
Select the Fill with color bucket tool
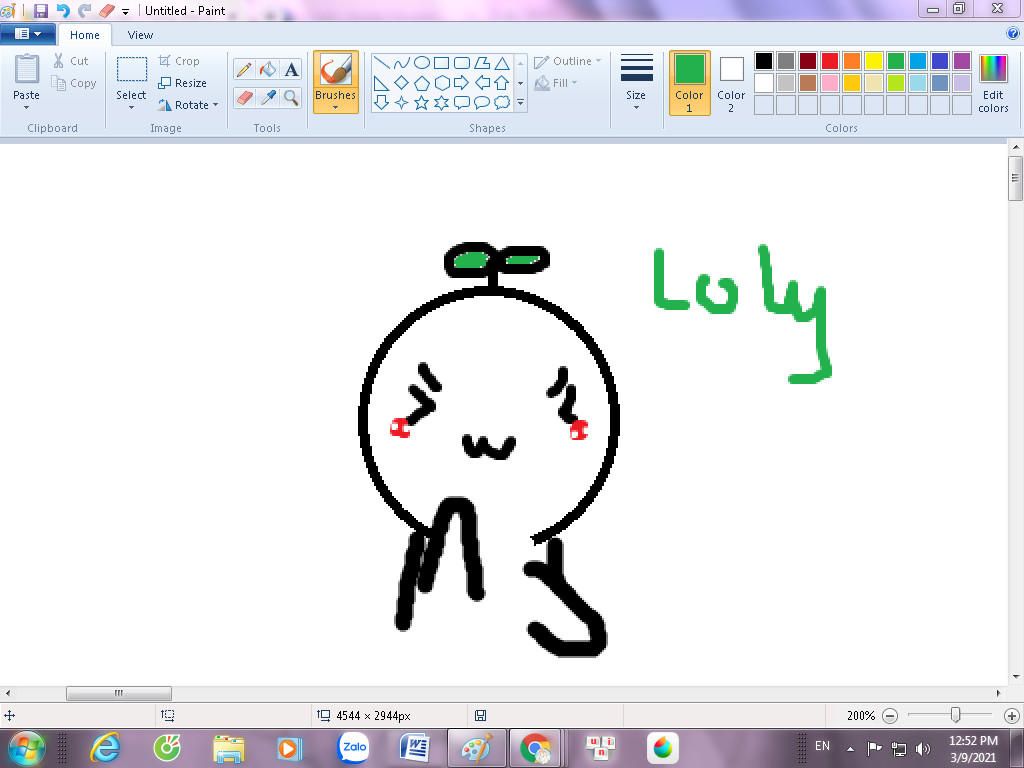[x=268, y=69]
